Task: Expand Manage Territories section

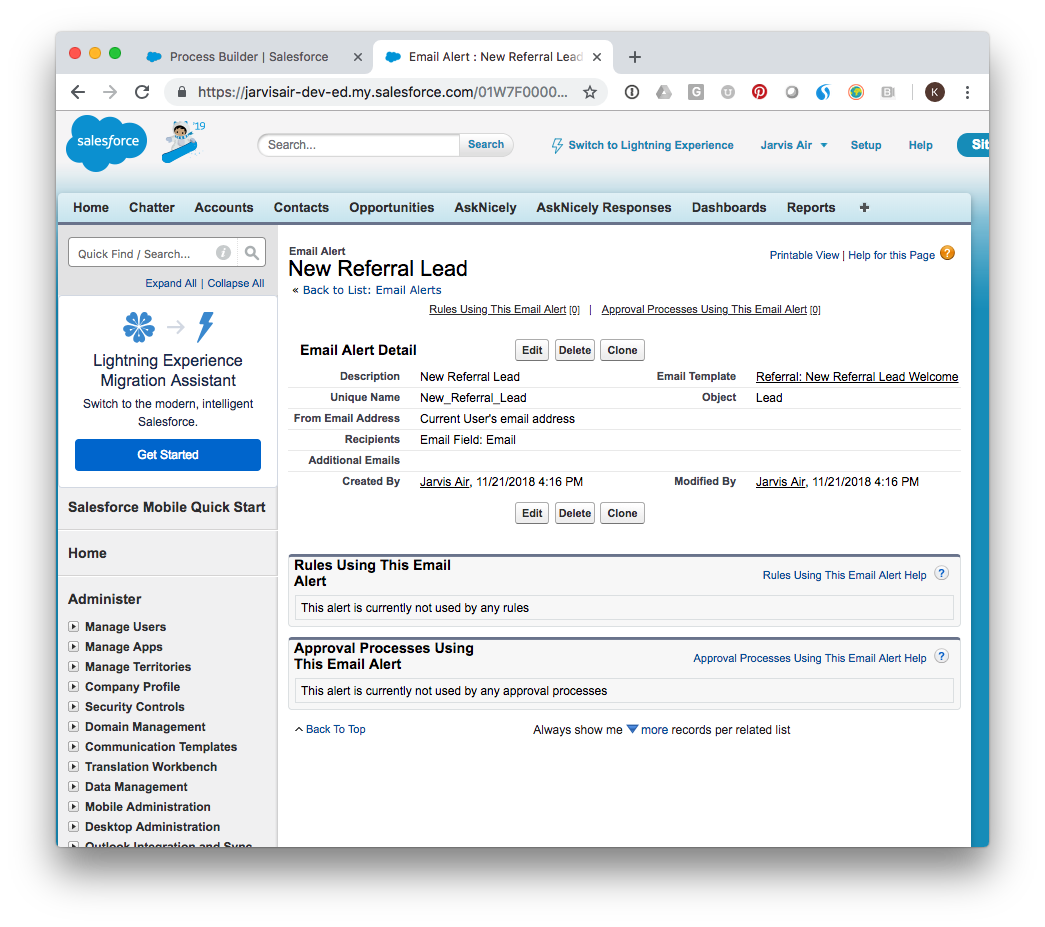Action: [x=73, y=666]
